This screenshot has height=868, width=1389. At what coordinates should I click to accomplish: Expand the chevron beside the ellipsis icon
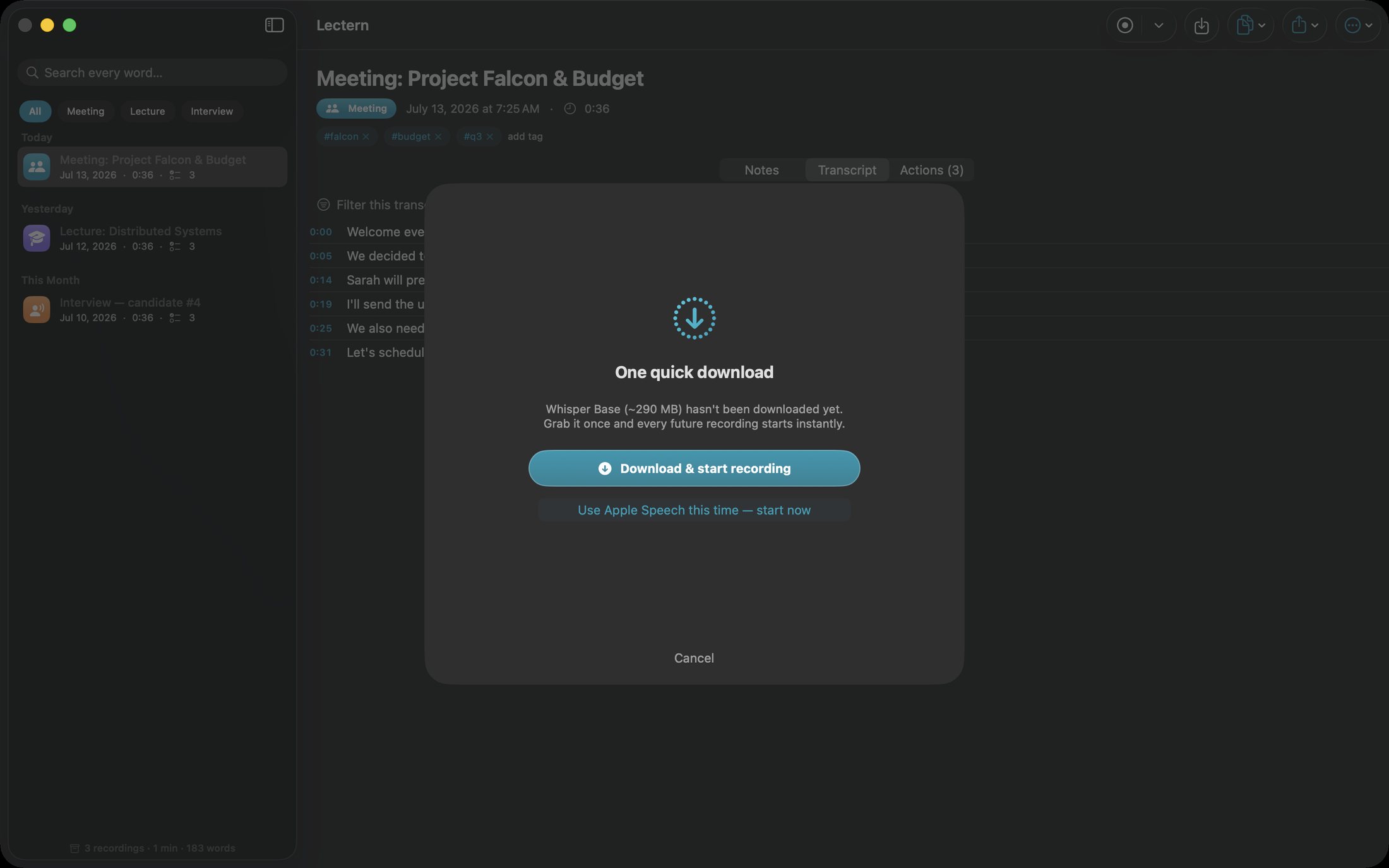(x=1369, y=26)
